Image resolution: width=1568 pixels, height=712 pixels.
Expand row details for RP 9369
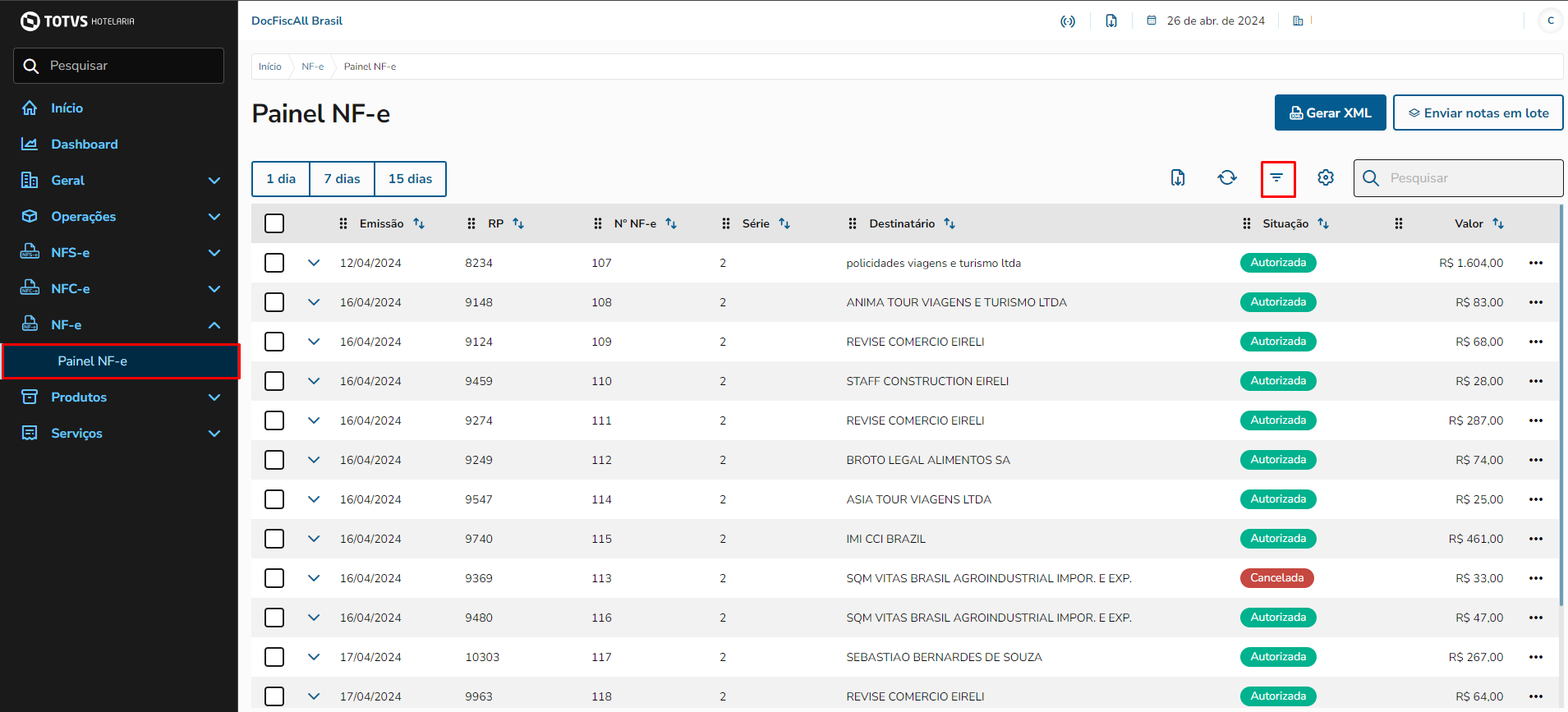314,578
